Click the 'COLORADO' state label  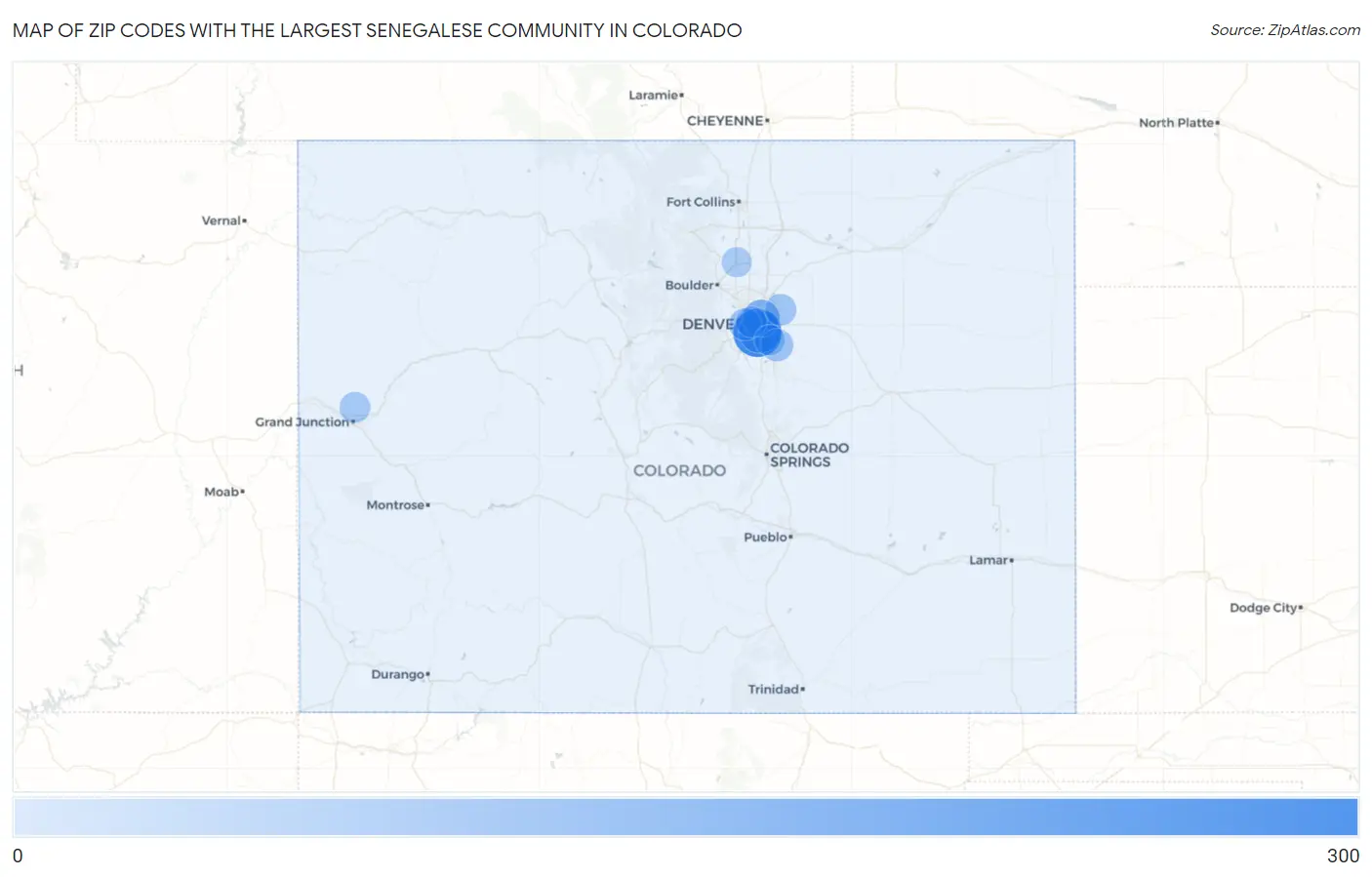(679, 470)
